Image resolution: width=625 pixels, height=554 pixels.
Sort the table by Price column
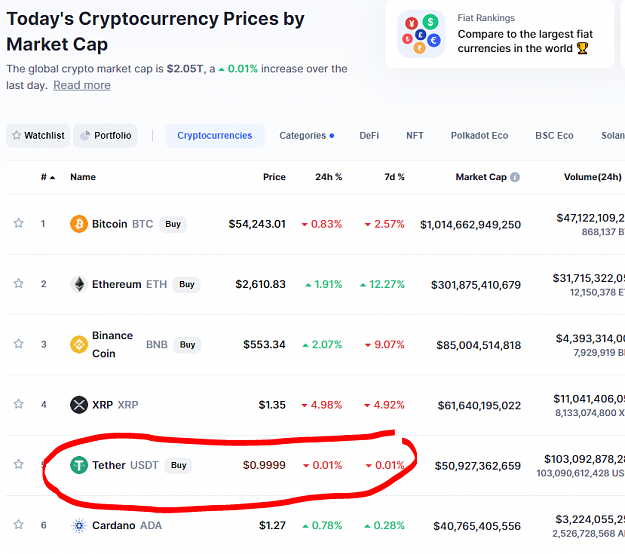[x=274, y=177]
